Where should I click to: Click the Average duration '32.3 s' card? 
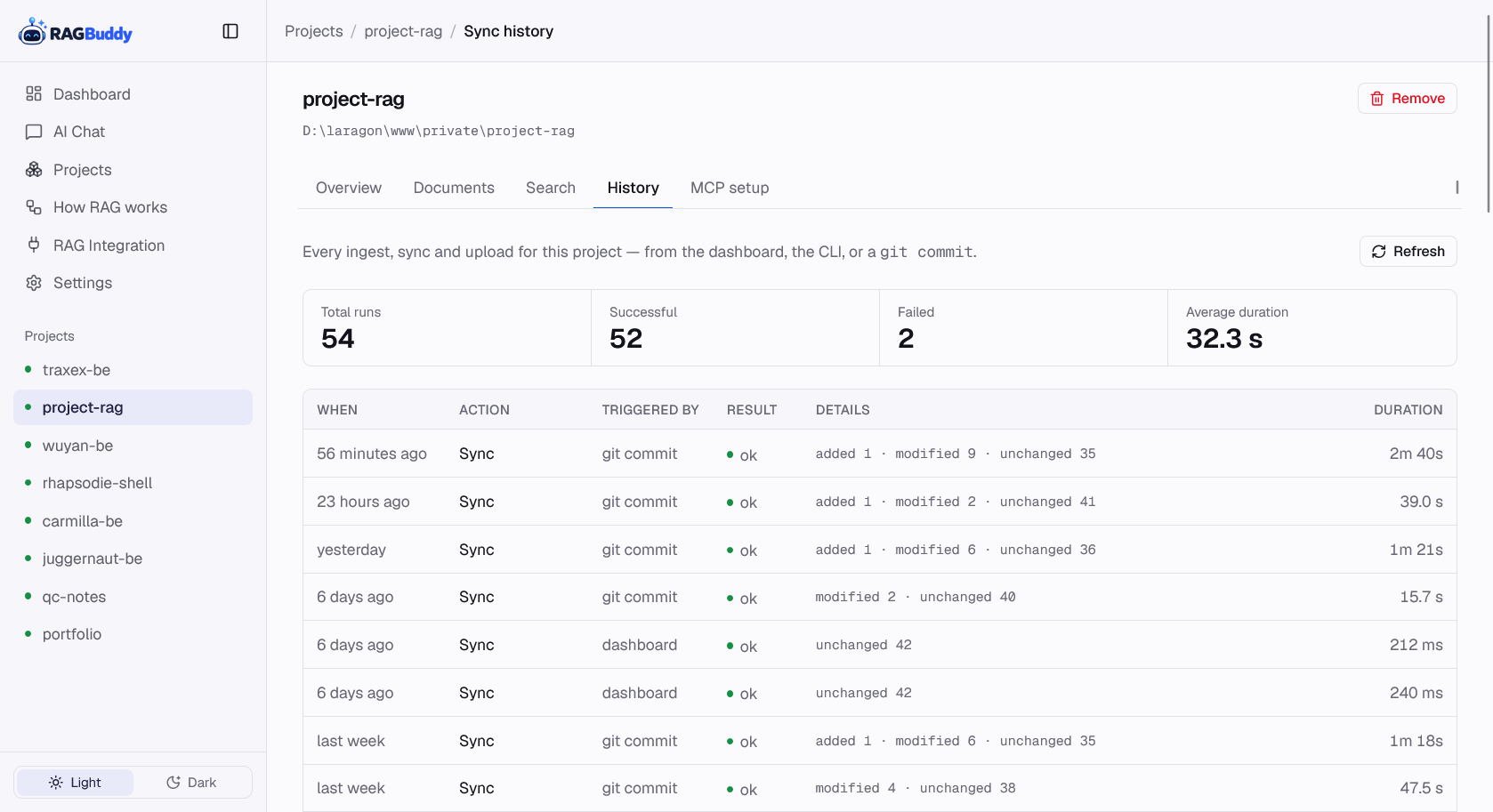click(x=1312, y=328)
